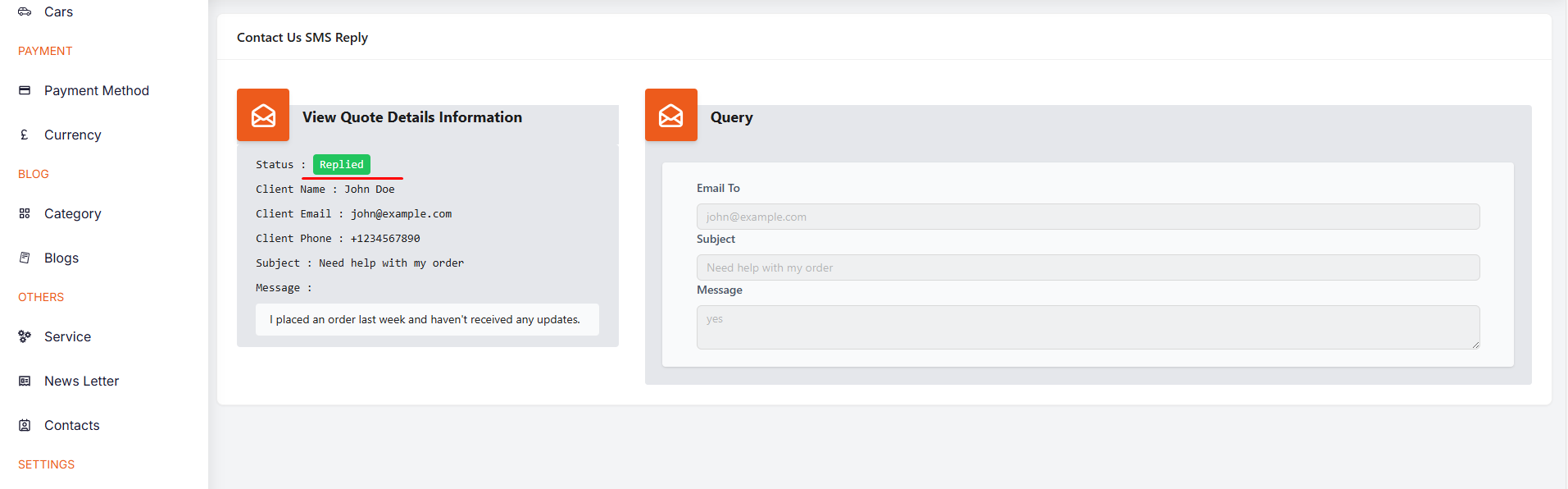1568x489 pixels.
Task: Click the Email To input field
Action: [x=1088, y=217]
